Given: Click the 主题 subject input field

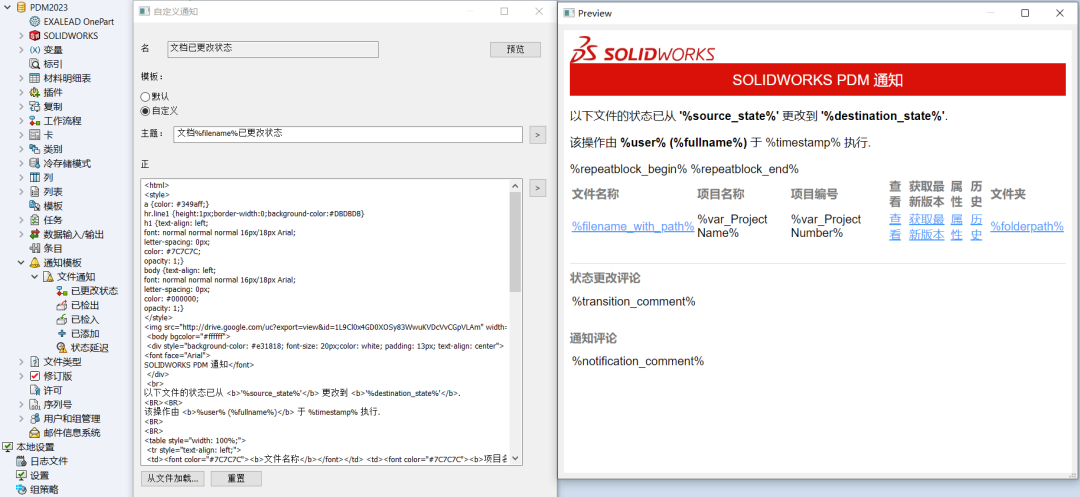Looking at the screenshot, I should (347, 134).
